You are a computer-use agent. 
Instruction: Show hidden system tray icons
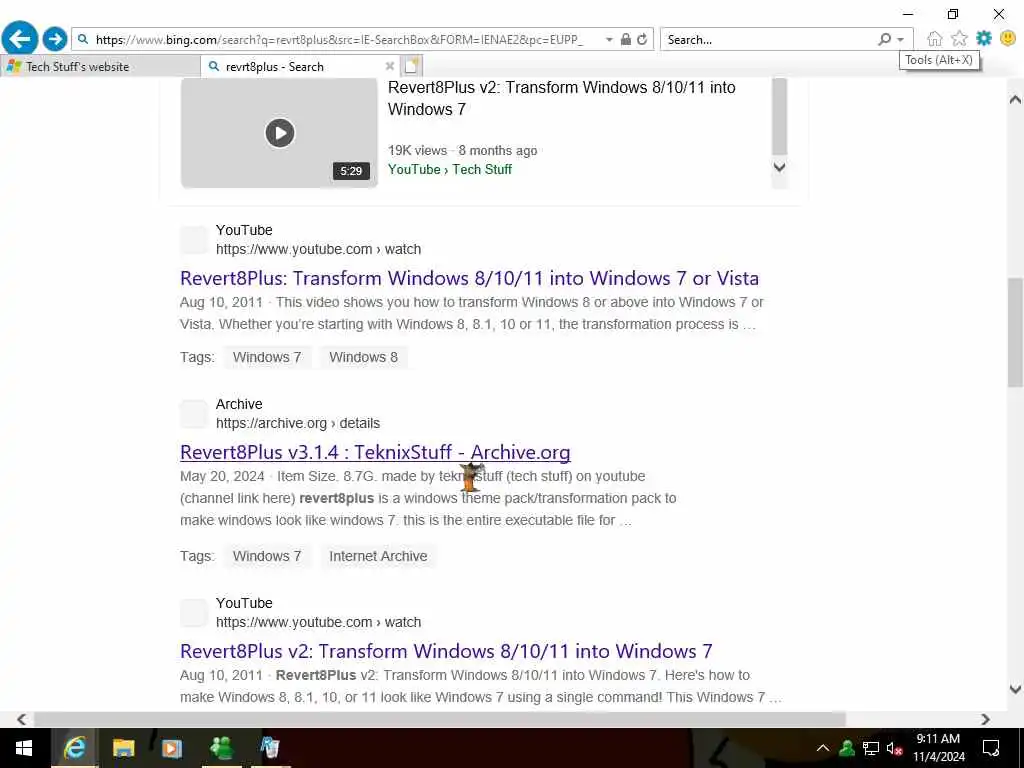[823, 748]
